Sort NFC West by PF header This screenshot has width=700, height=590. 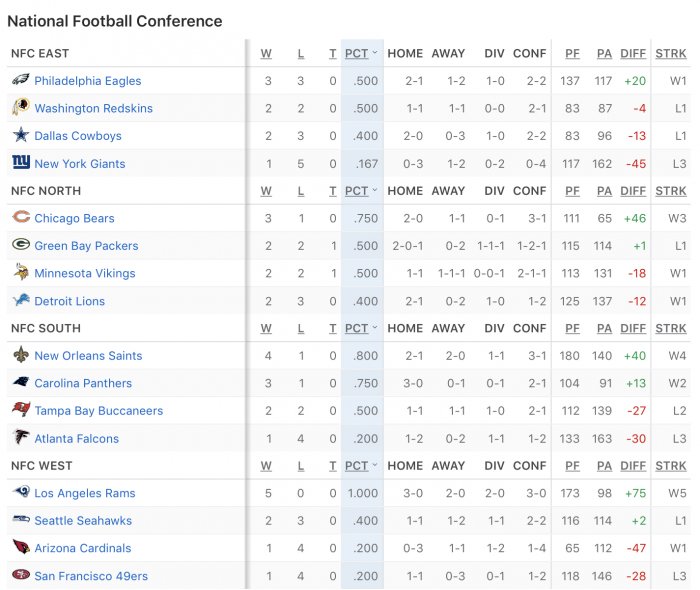pyautogui.click(x=572, y=466)
